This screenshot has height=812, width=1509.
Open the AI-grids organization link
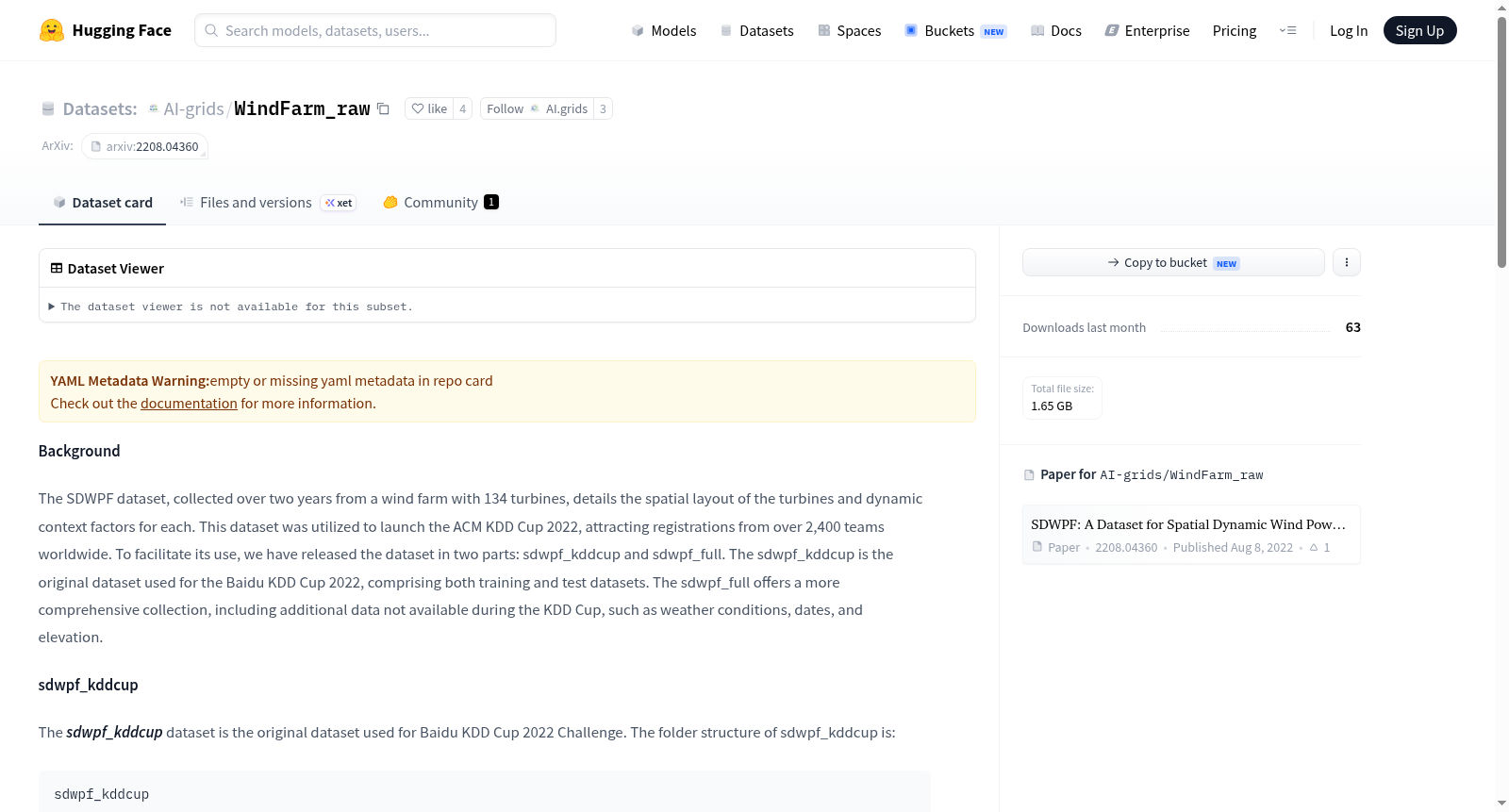click(x=193, y=108)
